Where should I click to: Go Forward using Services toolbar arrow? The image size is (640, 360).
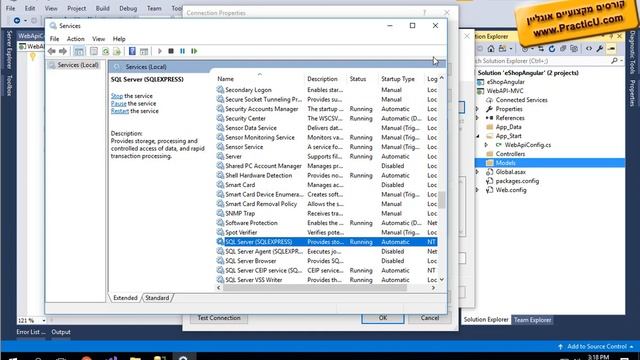[x=63, y=51]
